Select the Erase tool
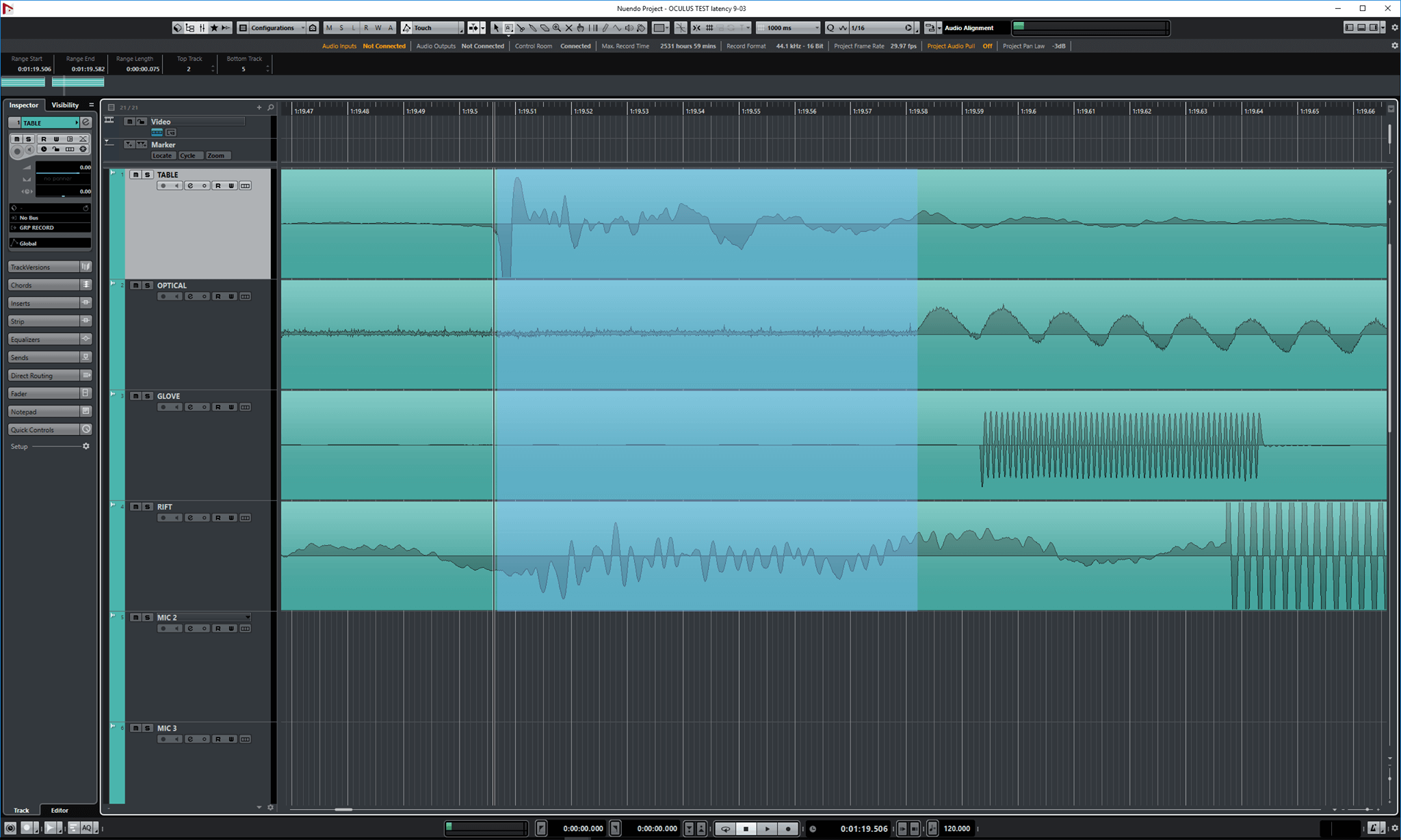 [x=545, y=28]
